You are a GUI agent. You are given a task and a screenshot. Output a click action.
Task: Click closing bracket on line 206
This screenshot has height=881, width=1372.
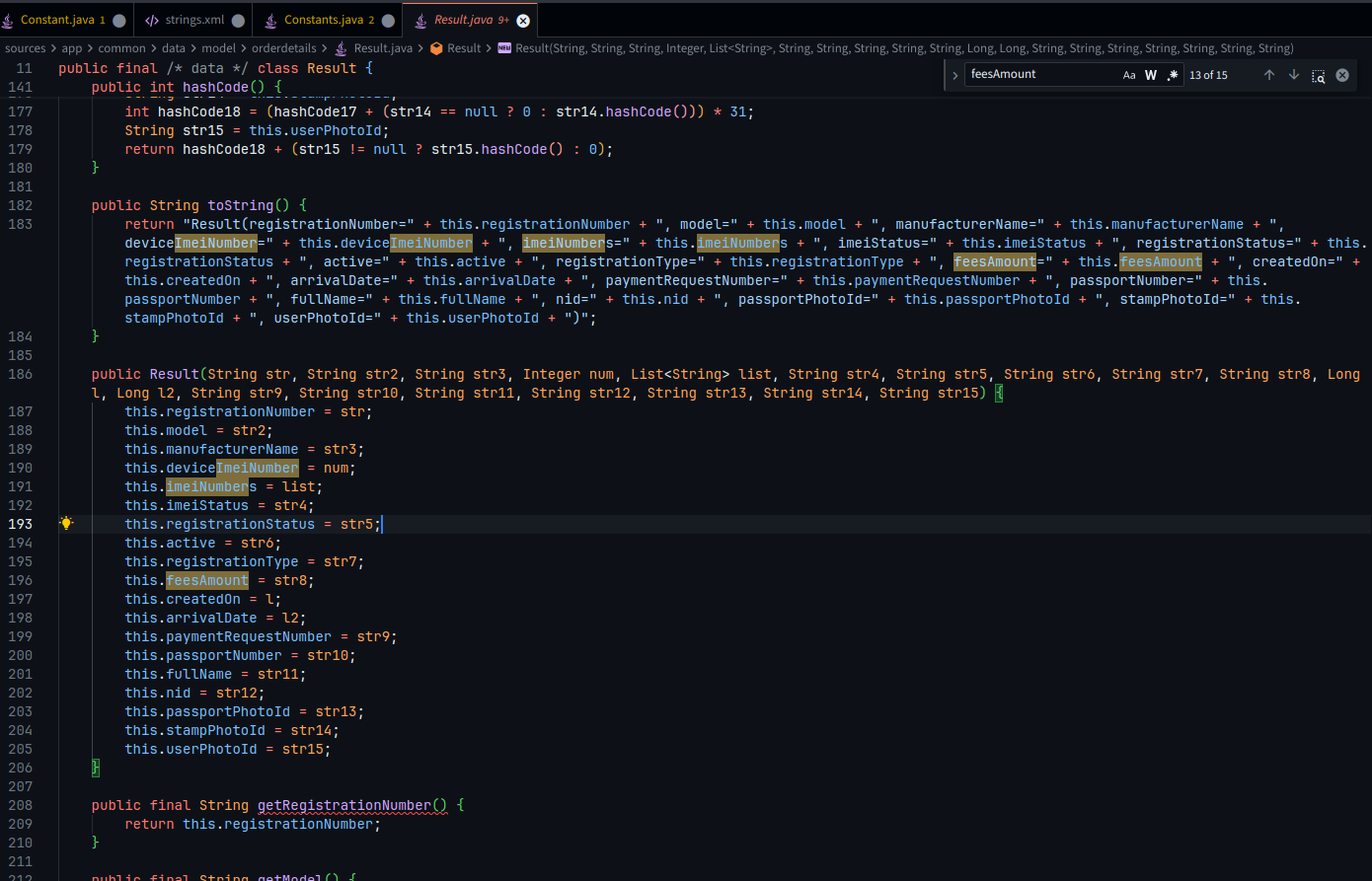click(x=96, y=768)
